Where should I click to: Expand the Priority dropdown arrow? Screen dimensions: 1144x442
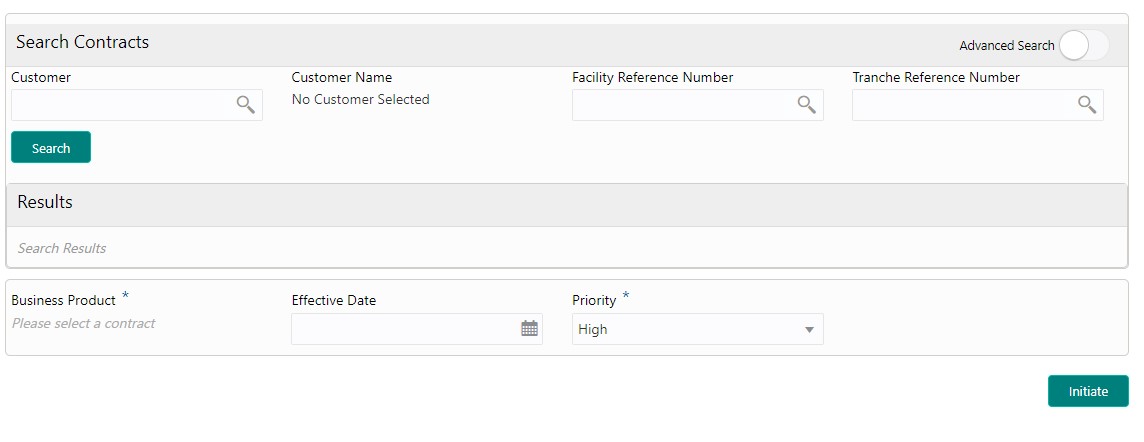(x=809, y=330)
